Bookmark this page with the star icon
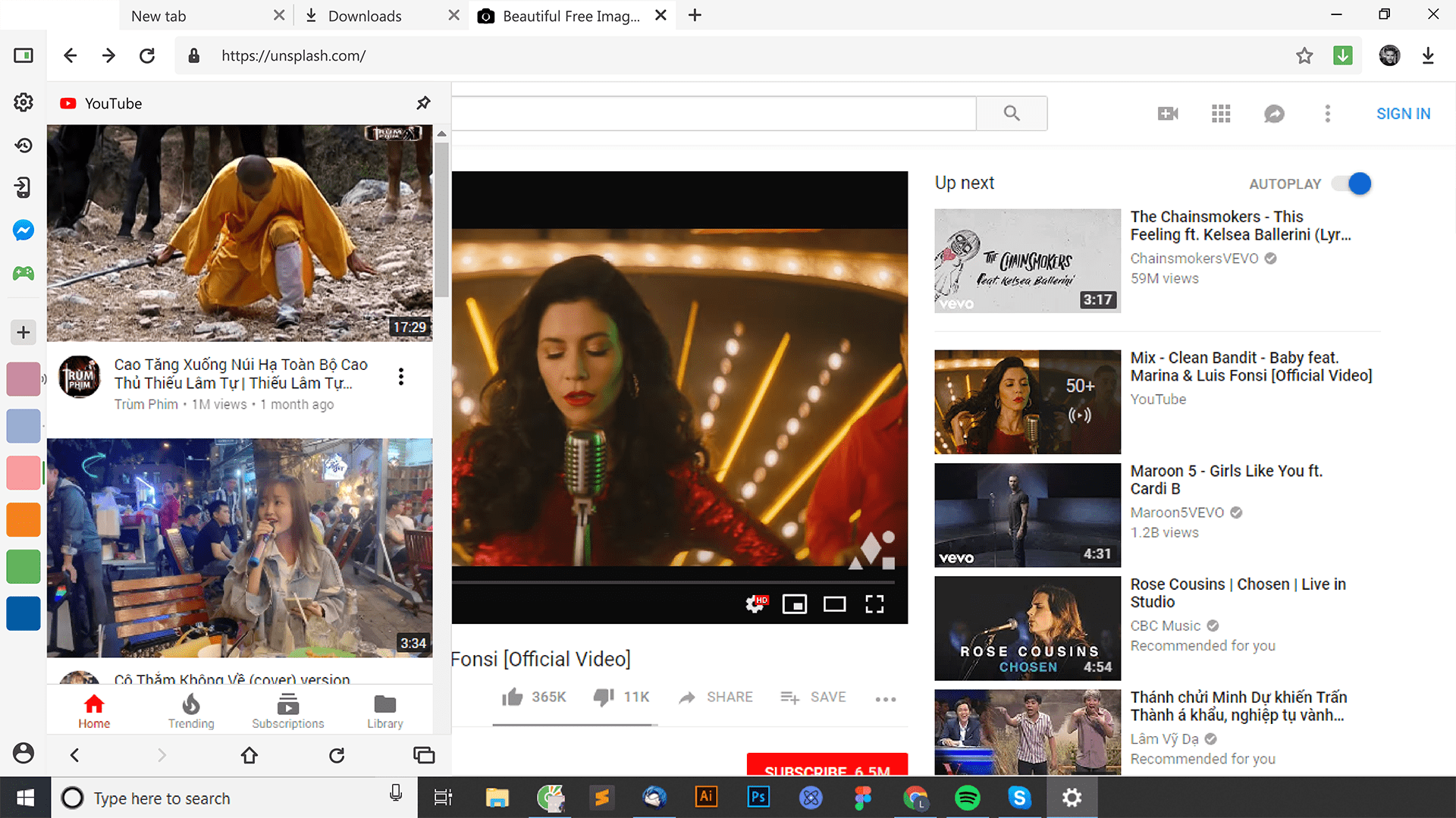This screenshot has width=1456, height=818. pos(1304,55)
